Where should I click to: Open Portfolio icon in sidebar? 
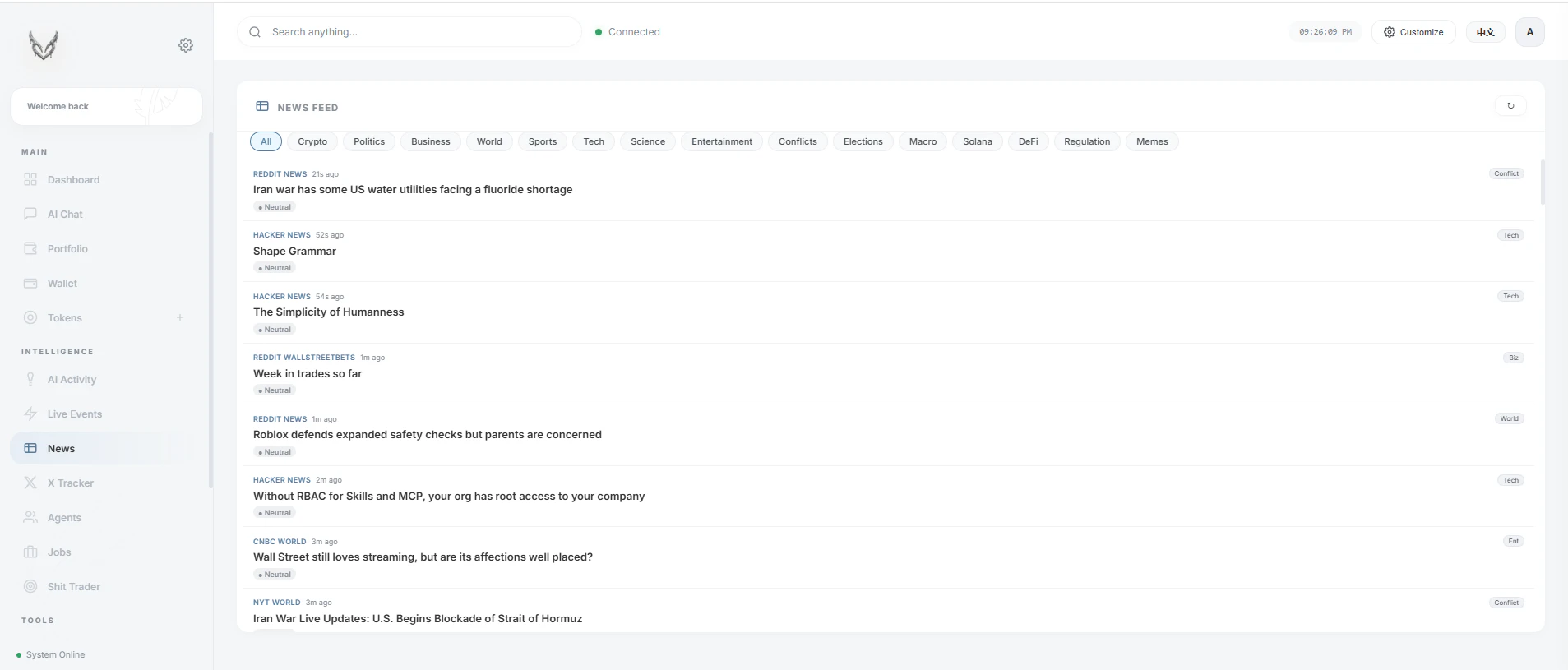30,248
